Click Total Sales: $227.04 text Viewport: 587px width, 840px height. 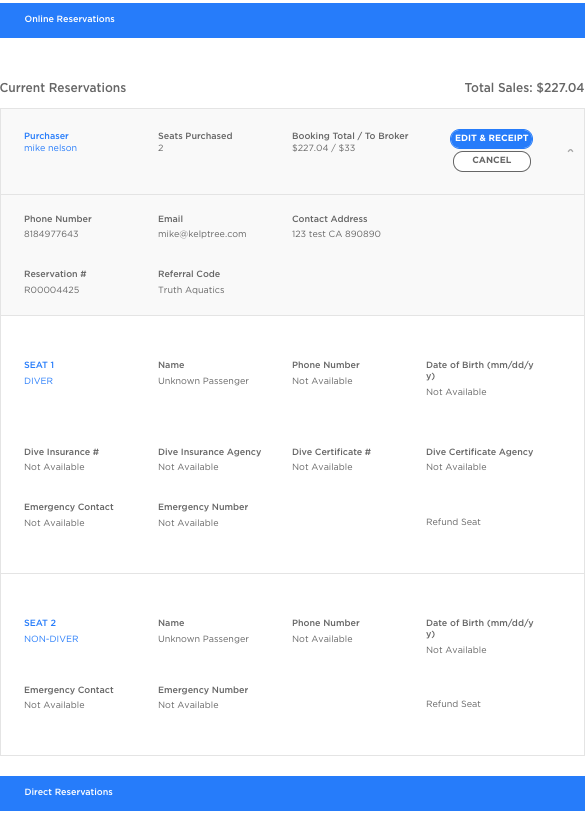[x=524, y=88]
